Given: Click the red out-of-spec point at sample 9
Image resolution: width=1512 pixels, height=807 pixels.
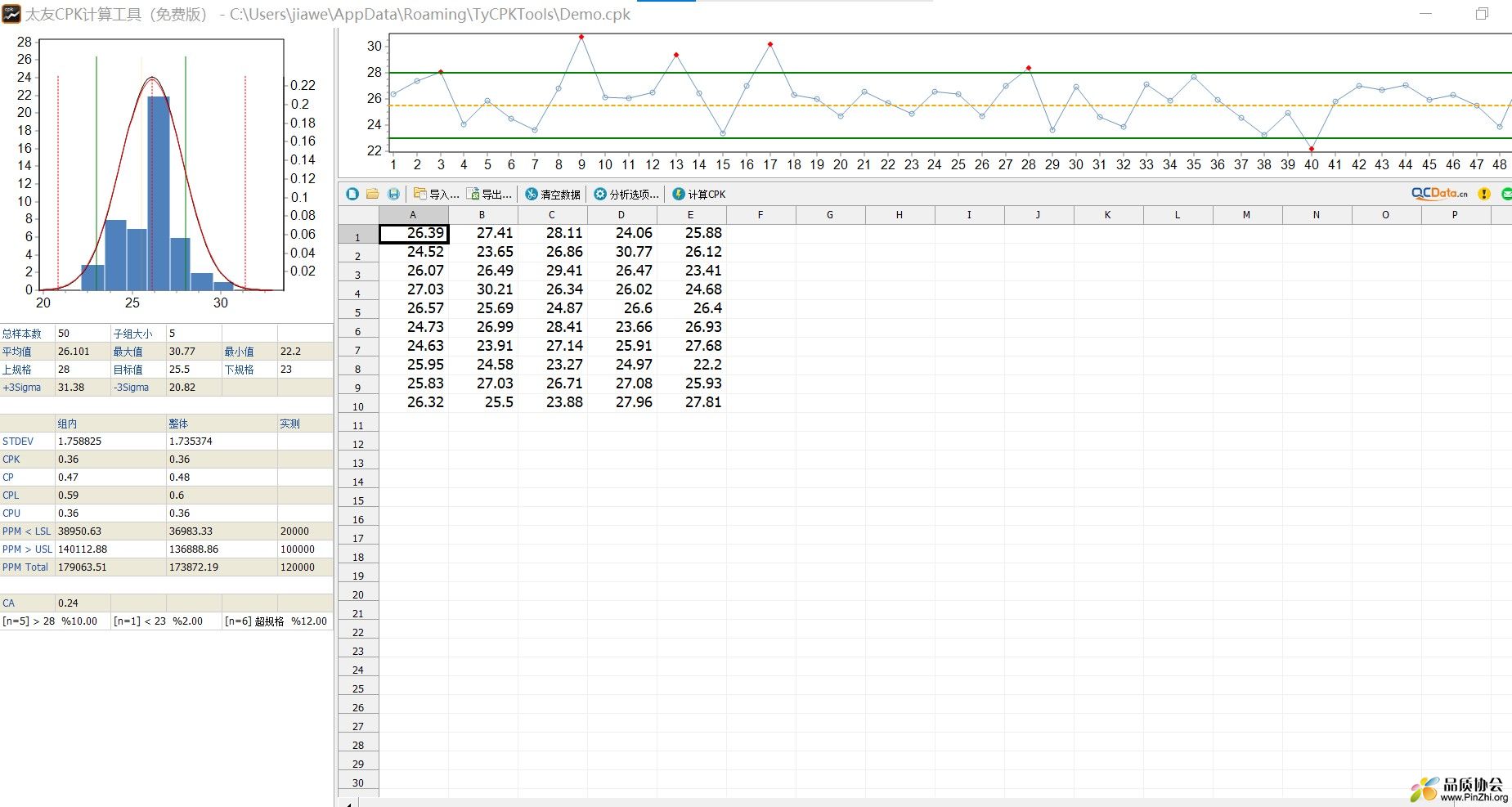Looking at the screenshot, I should pos(581,37).
